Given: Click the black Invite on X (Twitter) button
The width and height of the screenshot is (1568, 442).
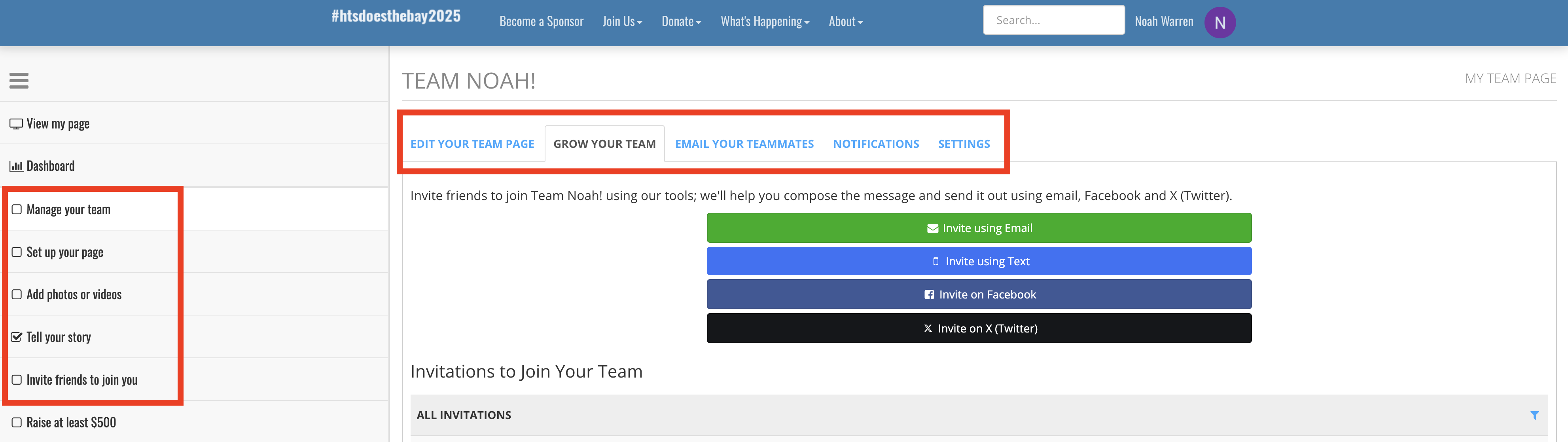Looking at the screenshot, I should (x=979, y=328).
